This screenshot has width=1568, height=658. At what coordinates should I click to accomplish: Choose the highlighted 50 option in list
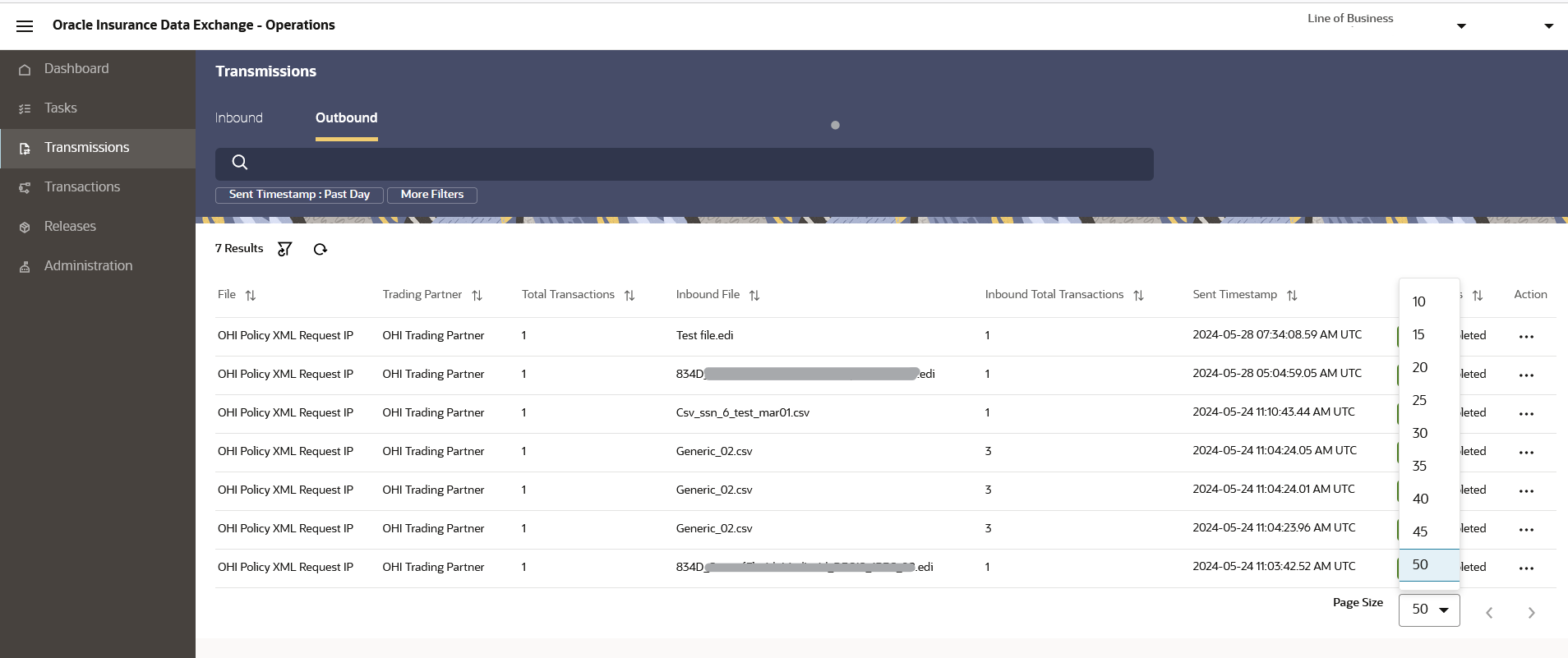coord(1429,565)
